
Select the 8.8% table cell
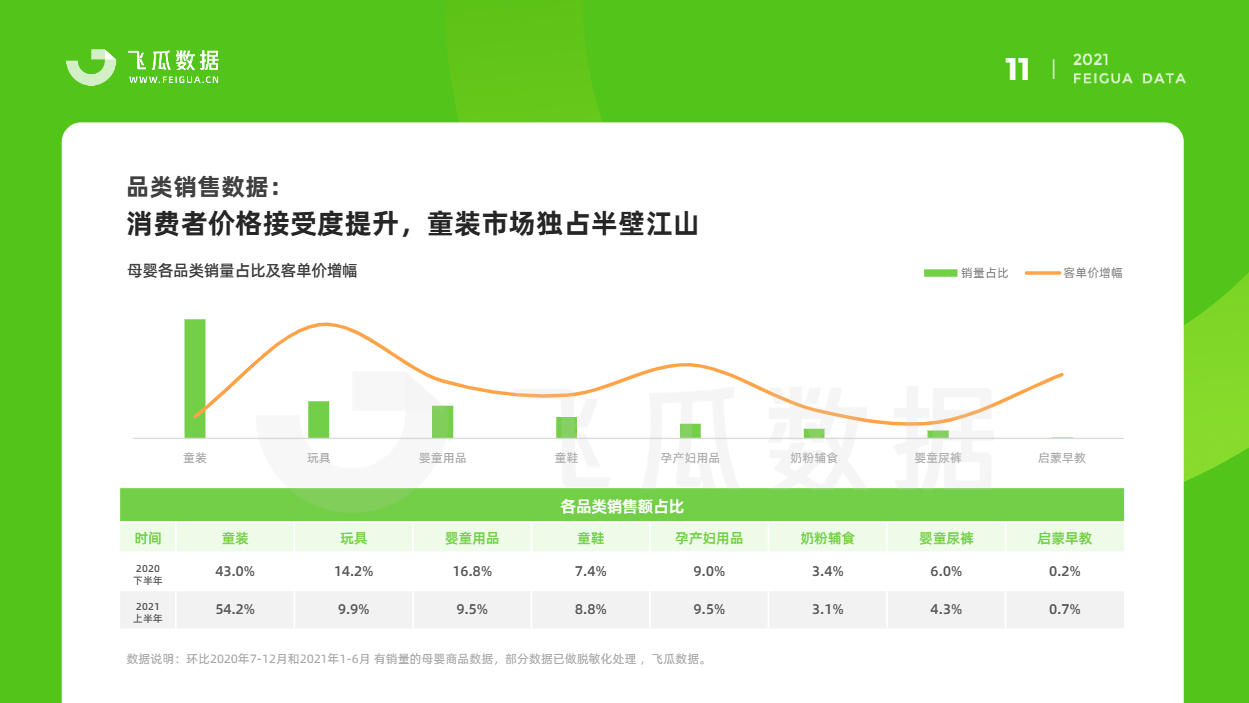coord(591,609)
